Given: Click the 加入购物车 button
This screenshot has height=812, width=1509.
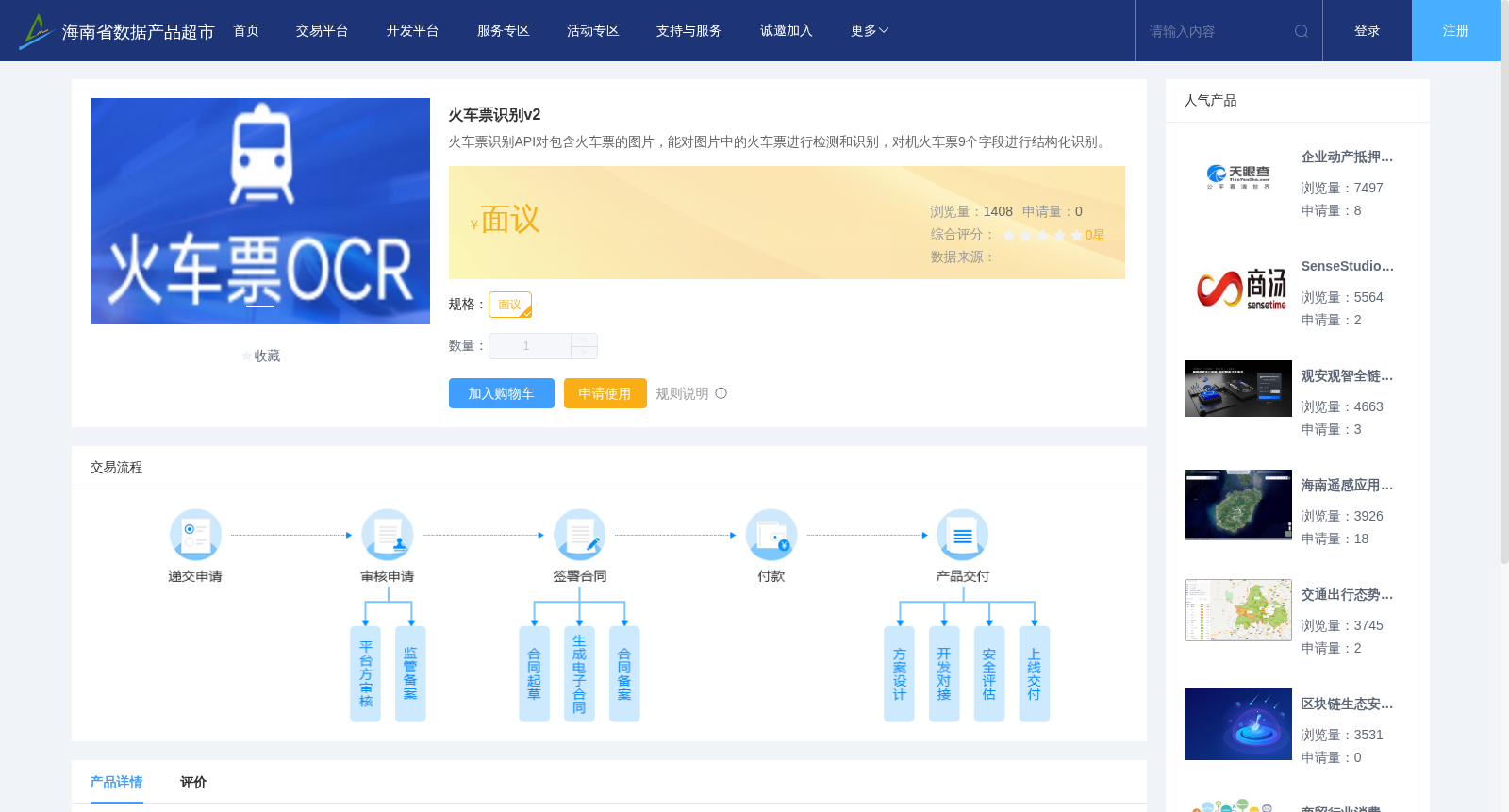Looking at the screenshot, I should (502, 393).
